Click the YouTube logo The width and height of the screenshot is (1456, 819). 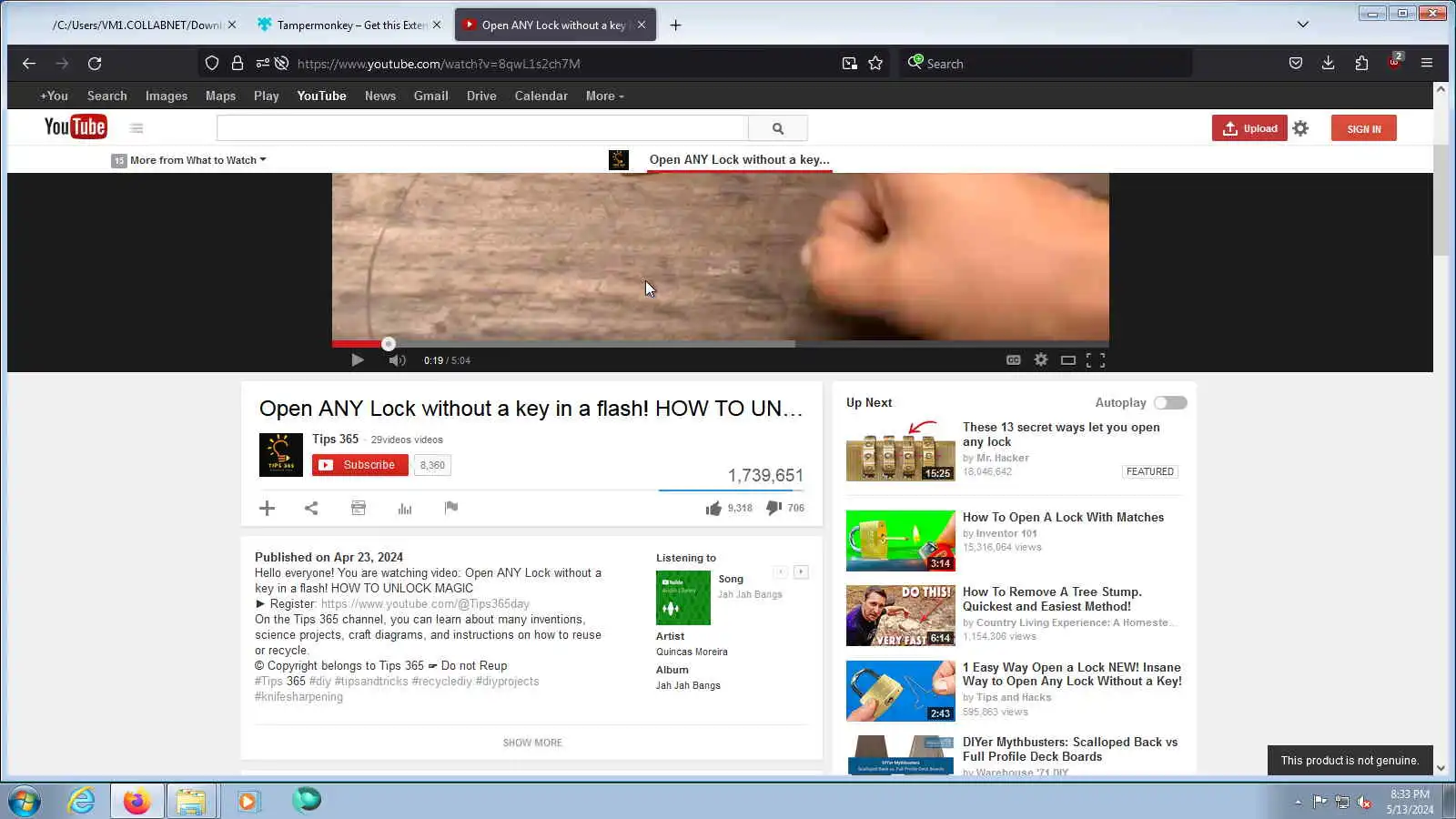pyautogui.click(x=76, y=127)
